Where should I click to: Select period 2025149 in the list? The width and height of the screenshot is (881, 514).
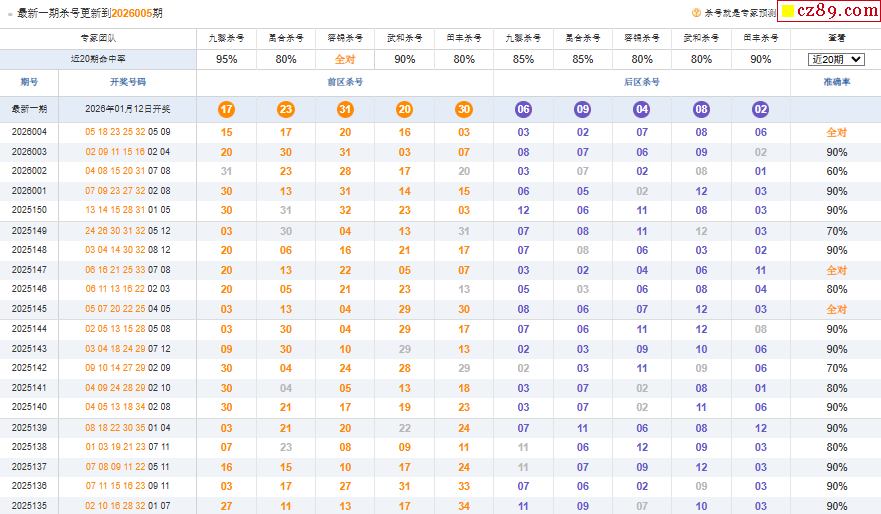(29, 231)
